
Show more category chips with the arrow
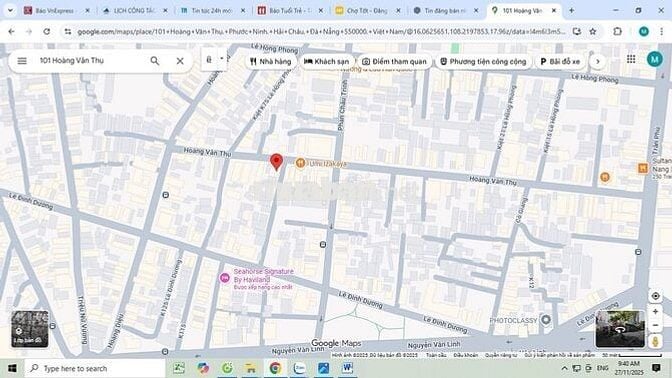click(597, 61)
